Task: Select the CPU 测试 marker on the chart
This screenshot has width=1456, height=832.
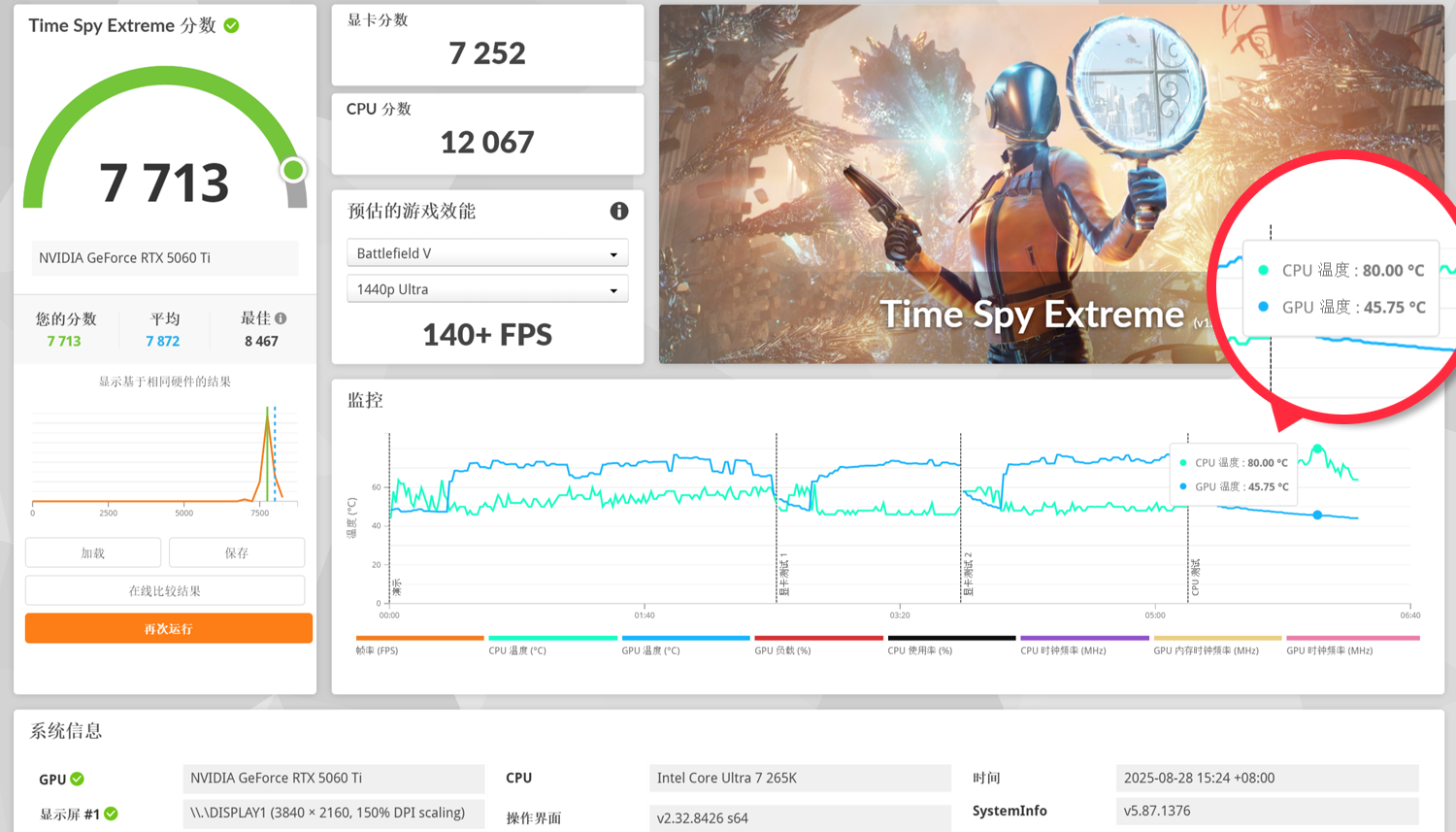Action: (1196, 577)
